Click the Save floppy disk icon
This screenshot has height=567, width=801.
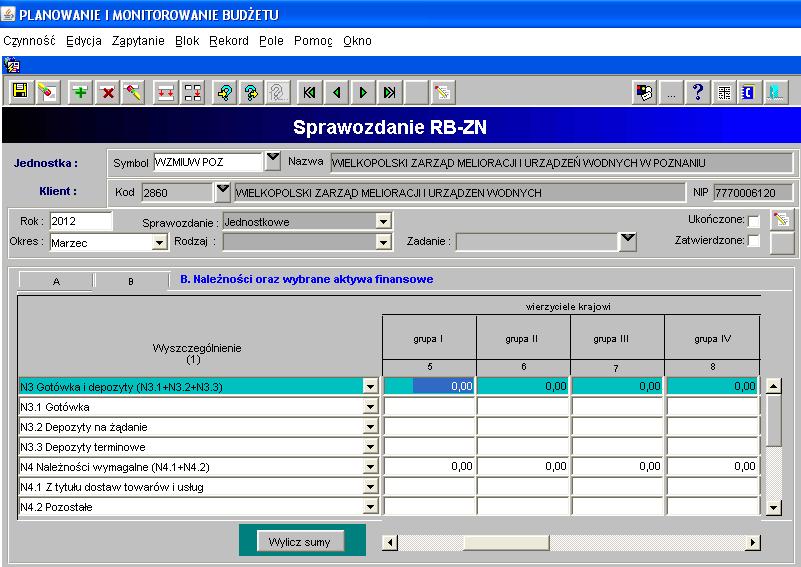click(x=20, y=92)
